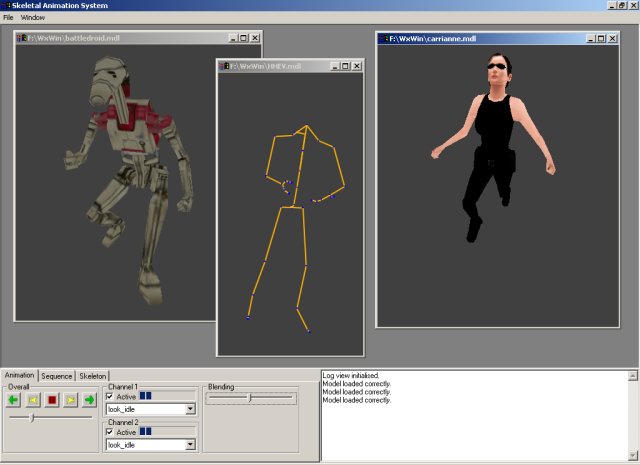Click the battledroid.mdl window icon
Viewport: 640px width, 465px height.
click(x=22, y=38)
